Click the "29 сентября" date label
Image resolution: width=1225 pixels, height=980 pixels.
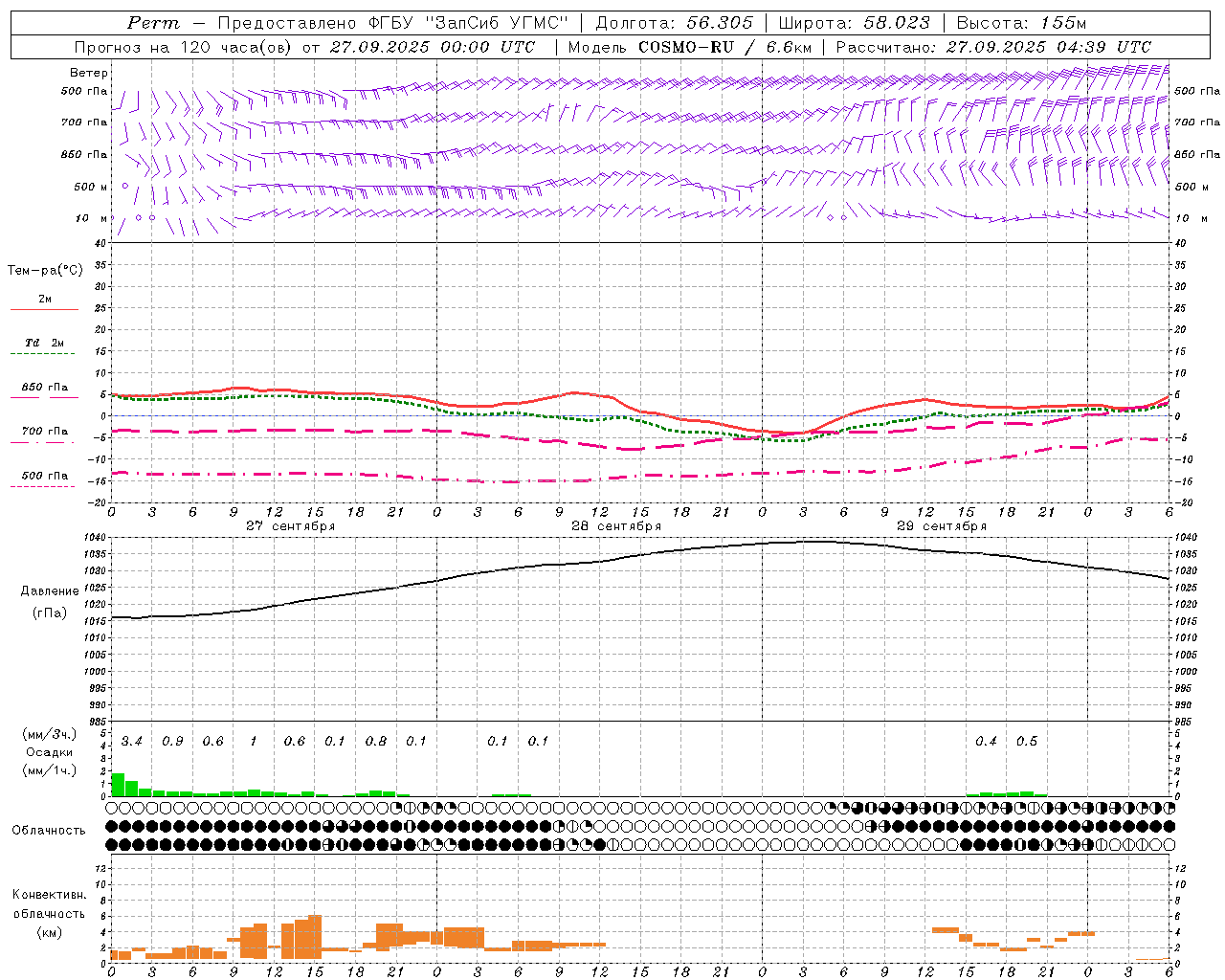[942, 525]
